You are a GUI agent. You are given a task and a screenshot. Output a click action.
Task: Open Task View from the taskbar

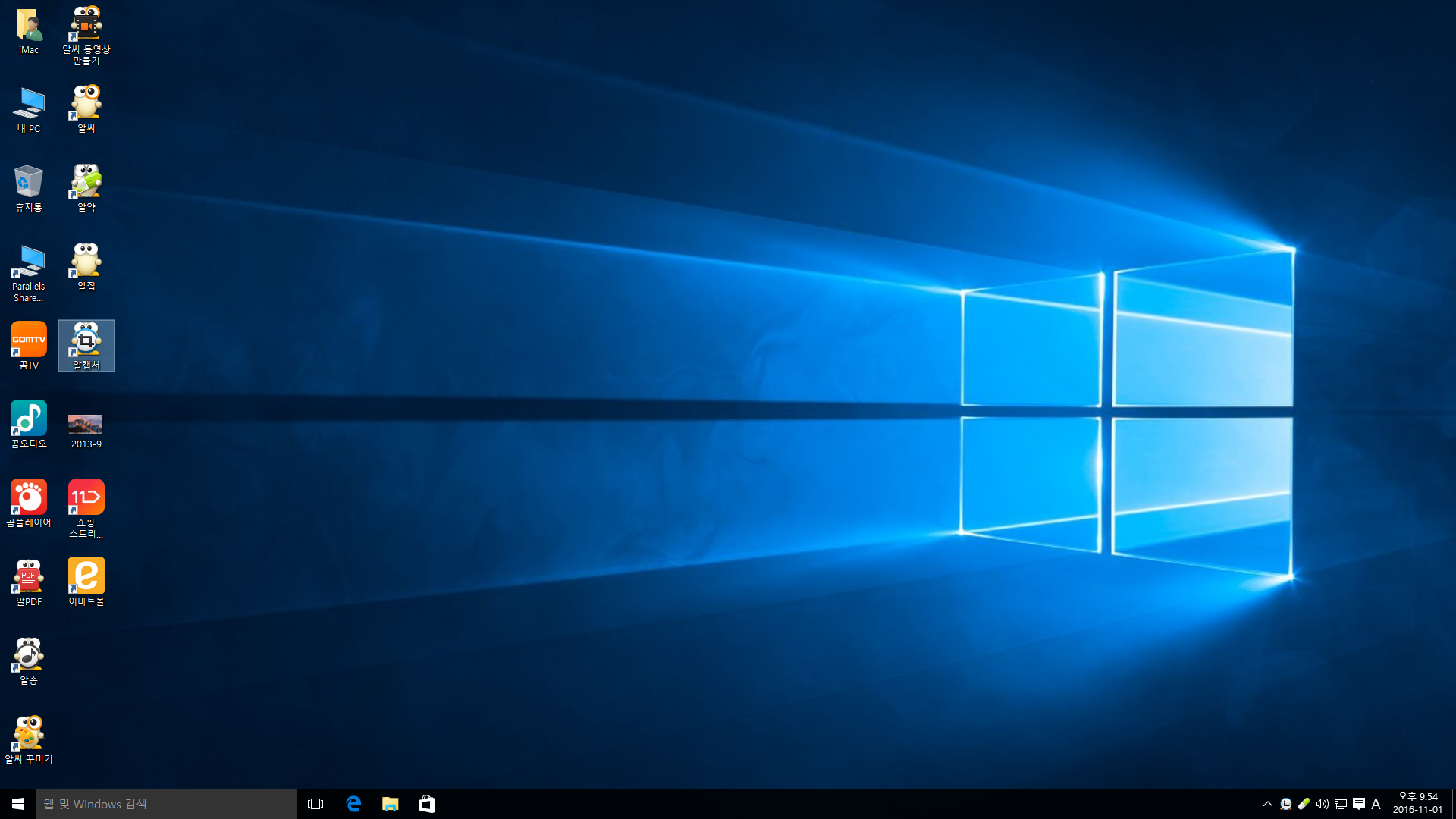coord(315,804)
